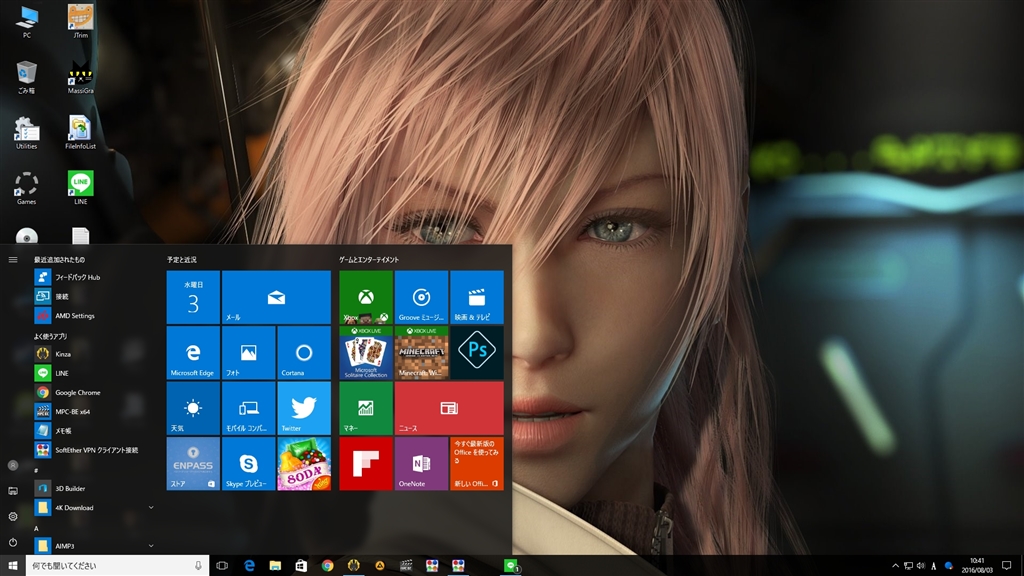Click the 予定と近況 group header
The width and height of the screenshot is (1024, 576).
coord(182,259)
